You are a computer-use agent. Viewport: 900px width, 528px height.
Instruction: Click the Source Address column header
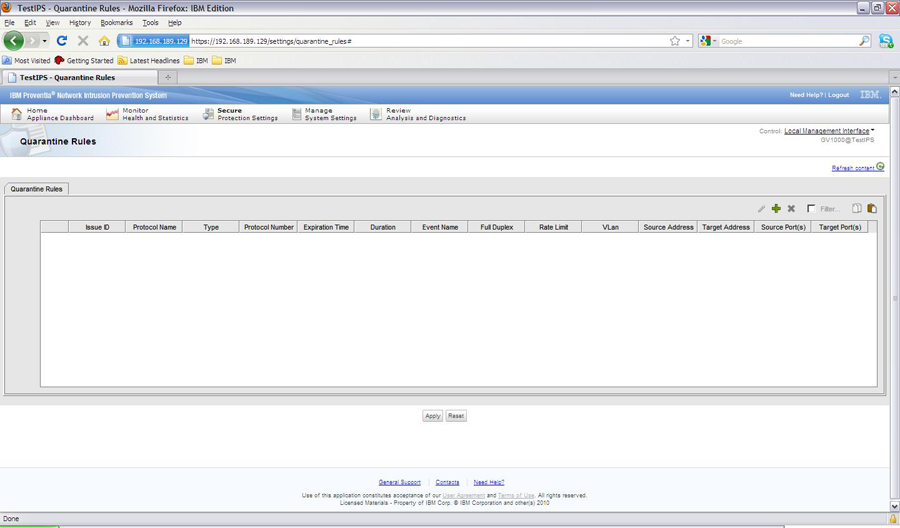point(668,227)
